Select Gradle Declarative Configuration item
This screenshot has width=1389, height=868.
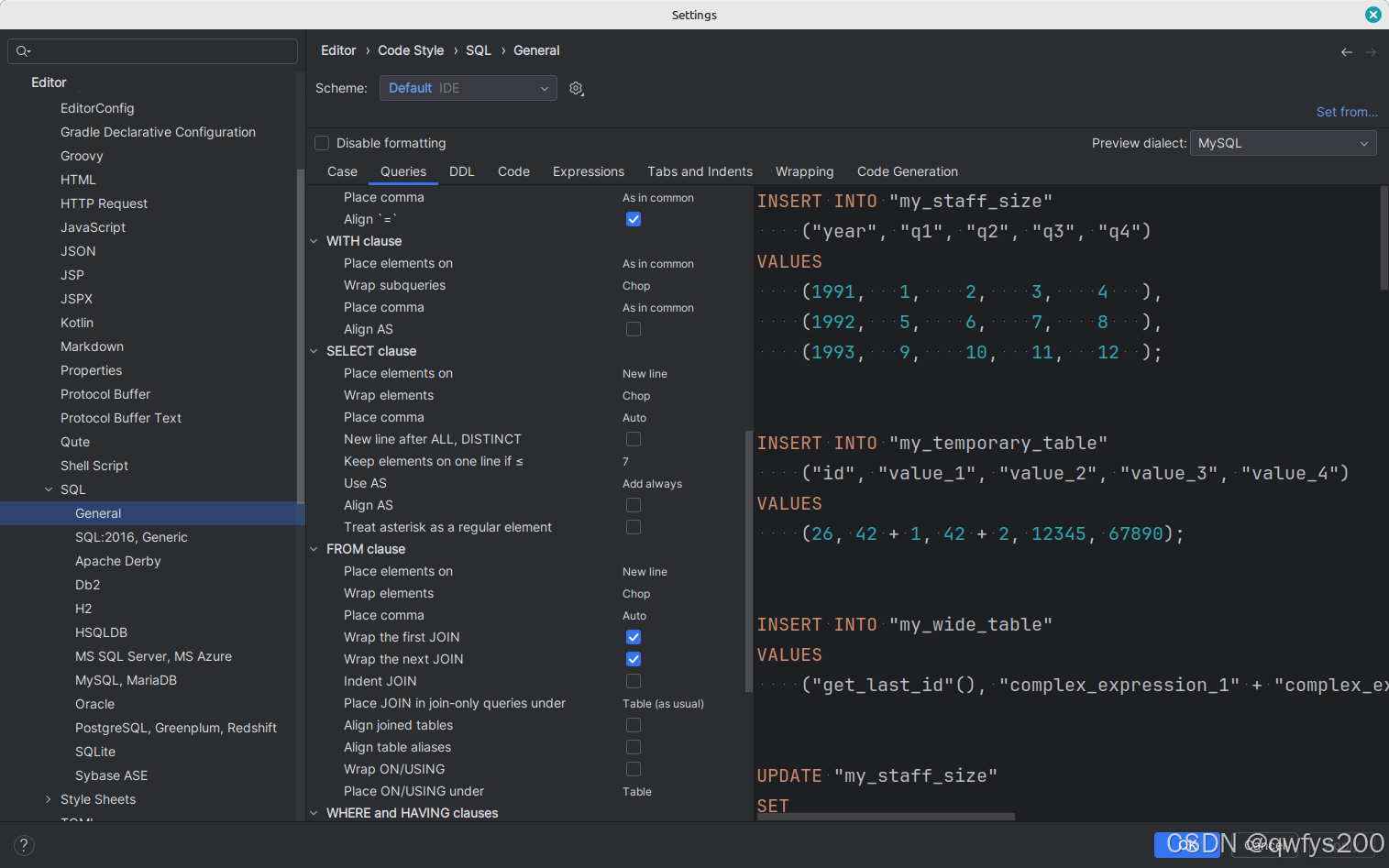[x=158, y=132]
